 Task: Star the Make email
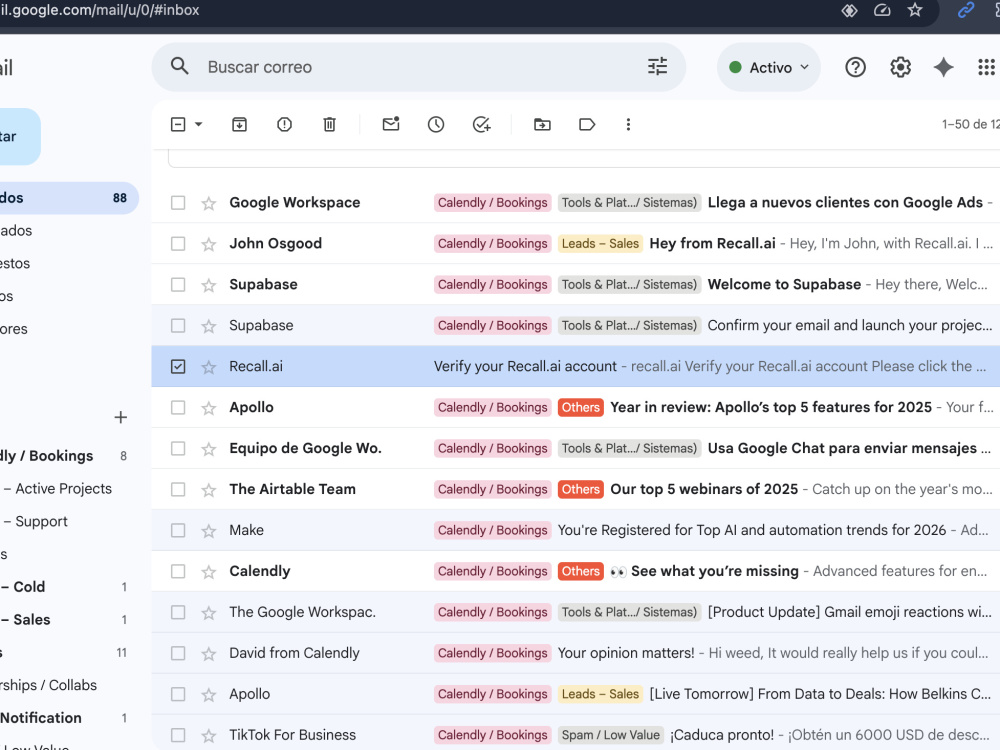209,531
